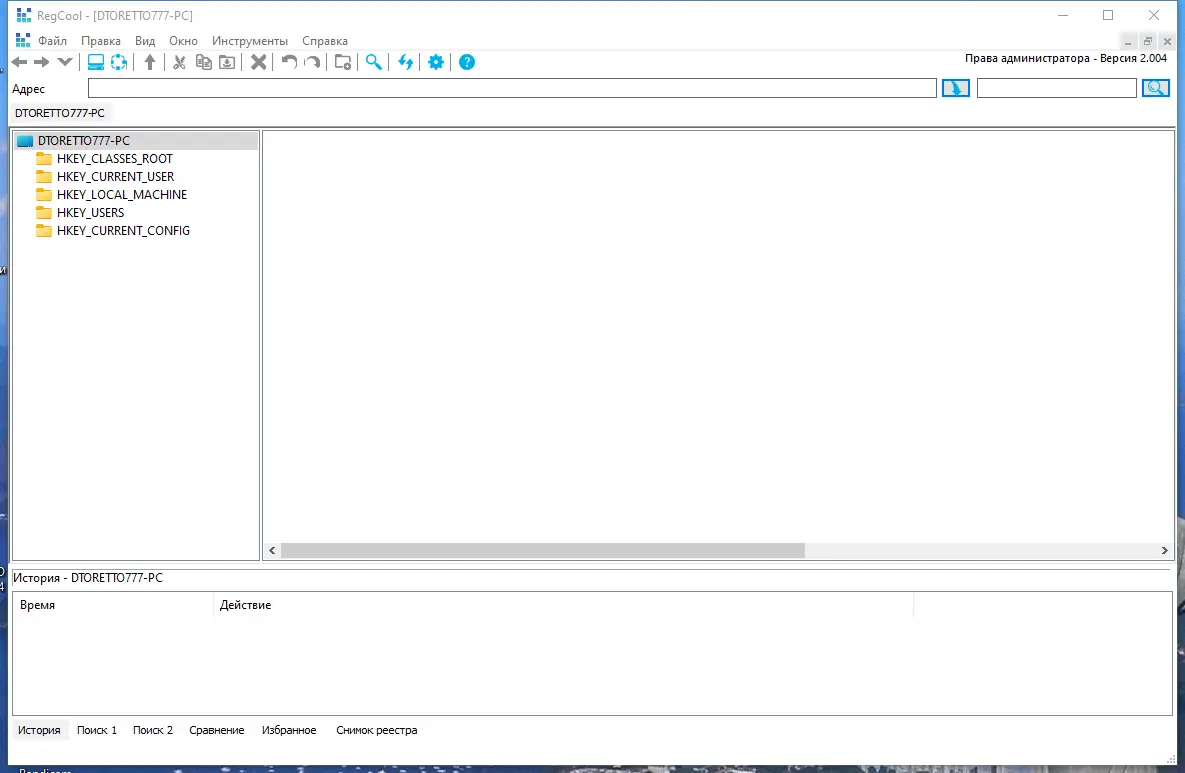
Task: Open the Вид menu
Action: [145, 41]
